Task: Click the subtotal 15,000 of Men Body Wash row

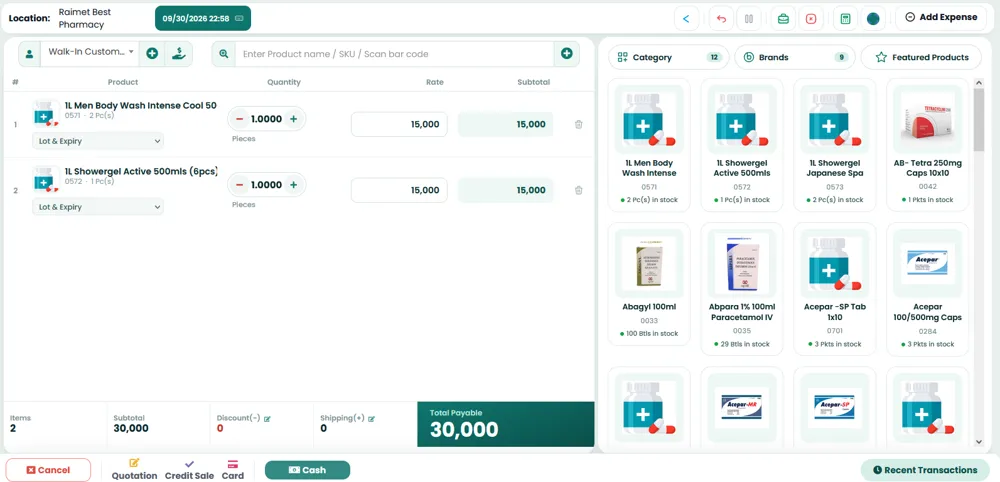Action: tap(505, 124)
